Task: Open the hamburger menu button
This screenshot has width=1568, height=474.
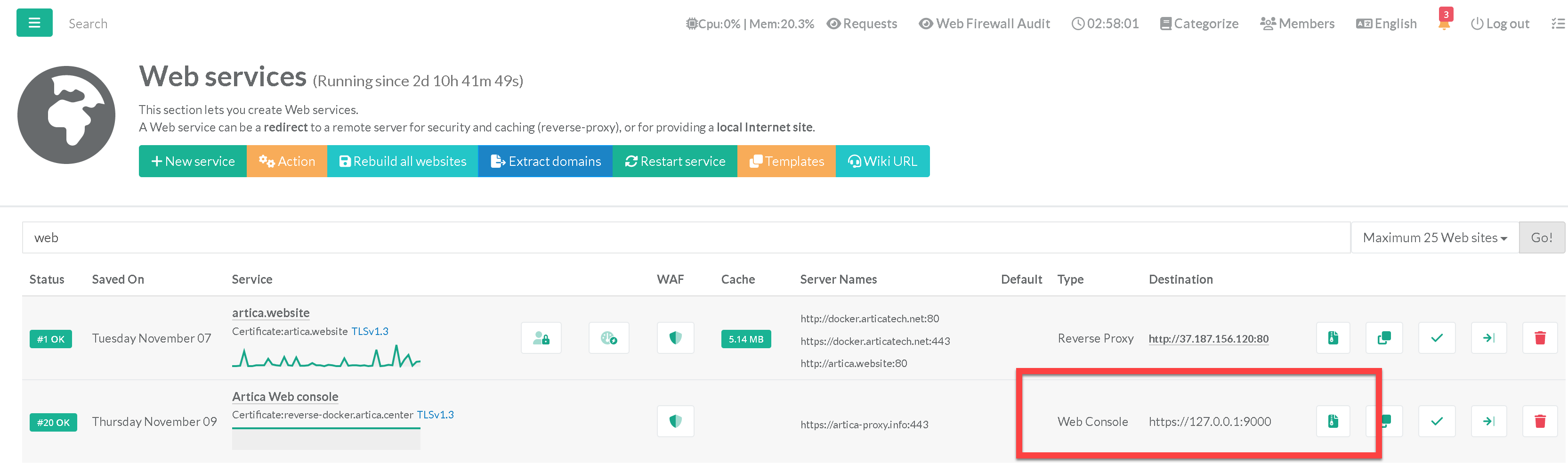Action: [x=34, y=23]
